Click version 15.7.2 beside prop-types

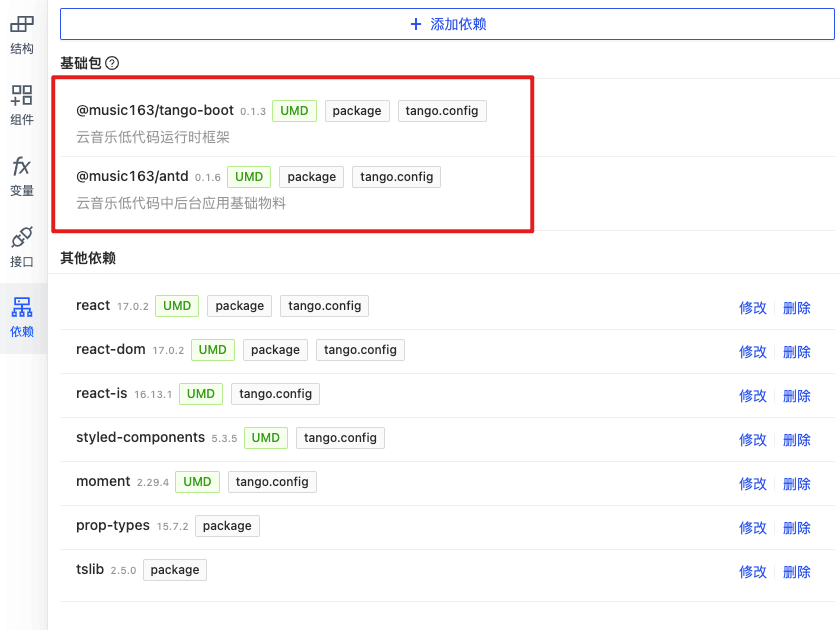point(172,526)
